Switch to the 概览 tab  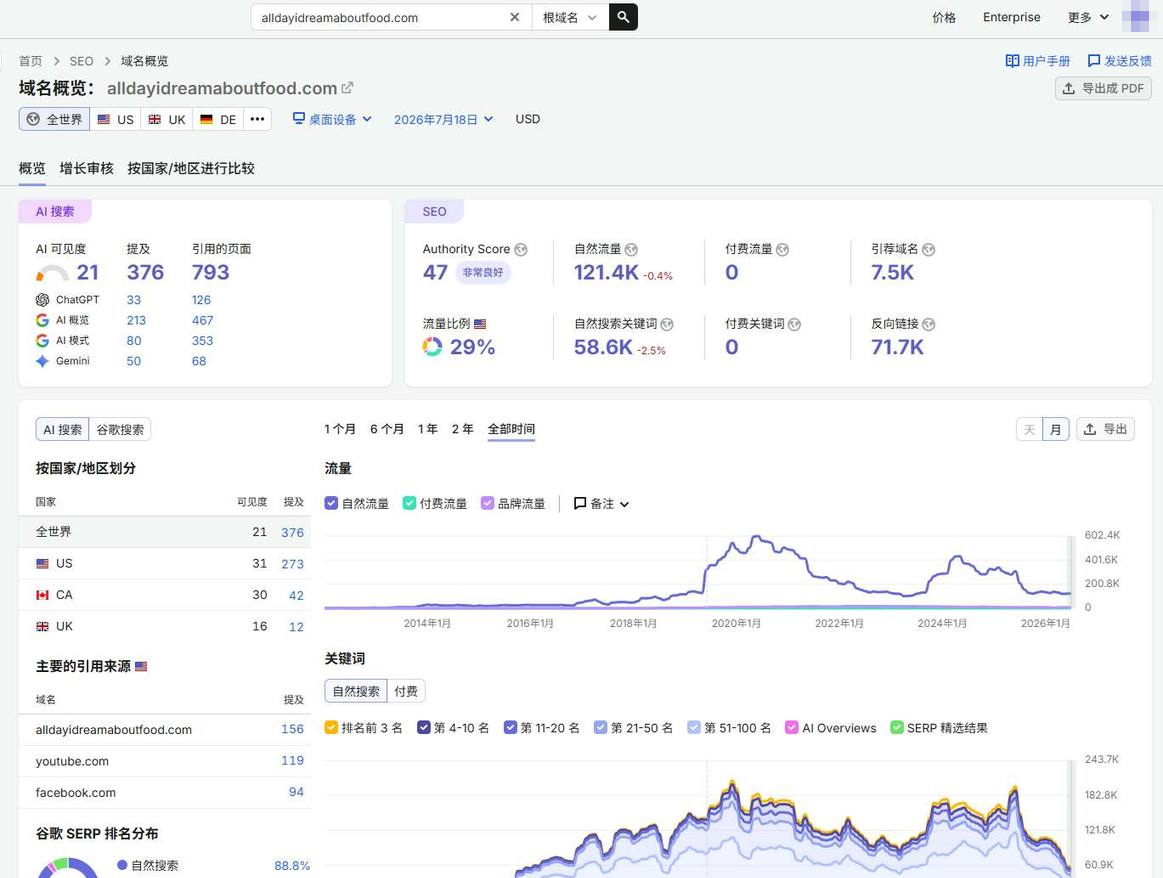pos(32,168)
